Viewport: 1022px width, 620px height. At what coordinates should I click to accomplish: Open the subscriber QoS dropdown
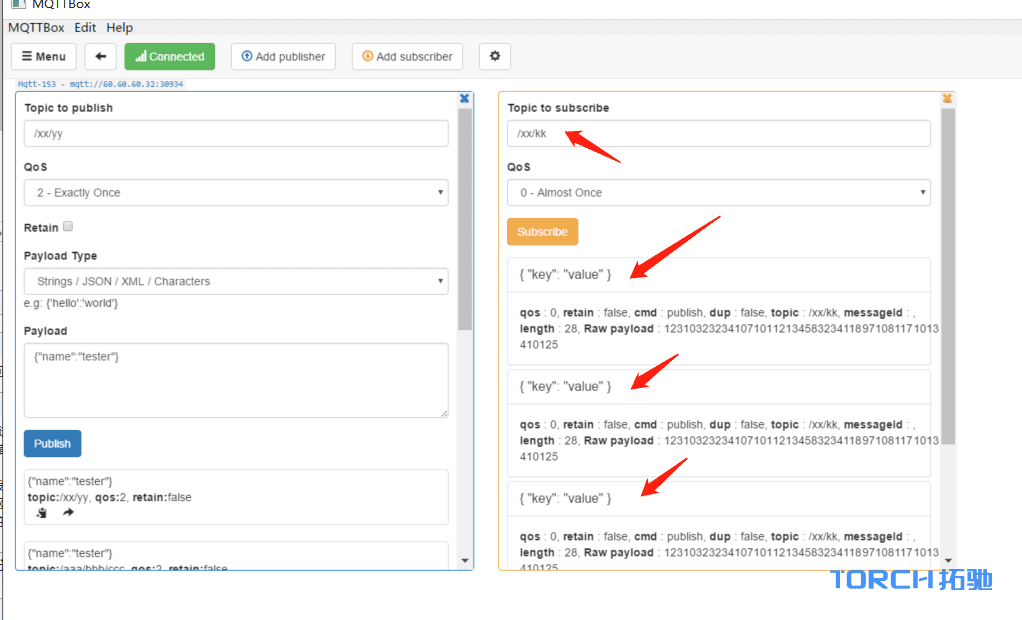718,192
